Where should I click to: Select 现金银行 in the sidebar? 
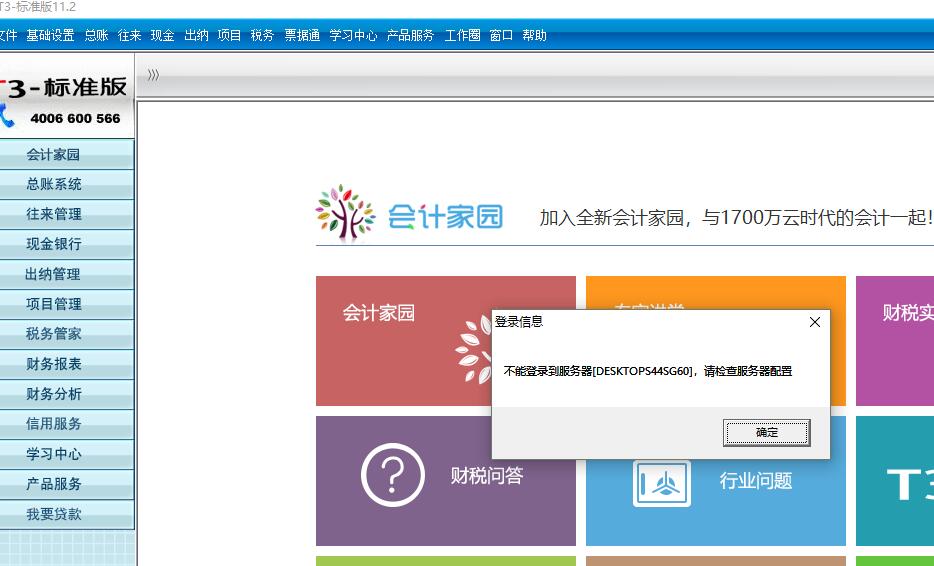pos(67,244)
